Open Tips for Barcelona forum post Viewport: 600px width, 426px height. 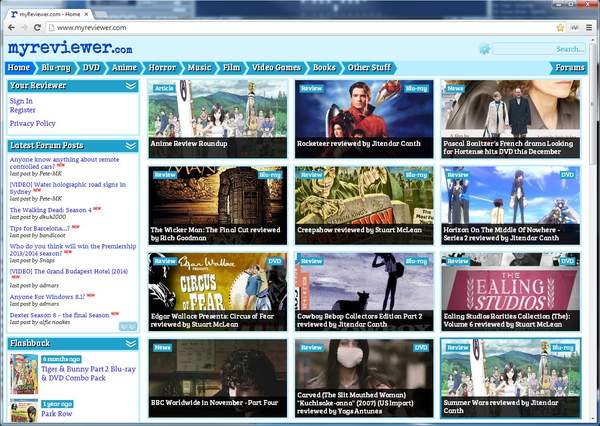point(40,228)
